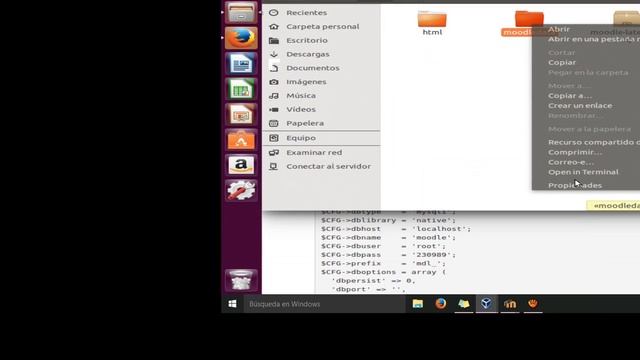Click the text line with $CFG->dbname

[x=388, y=238]
